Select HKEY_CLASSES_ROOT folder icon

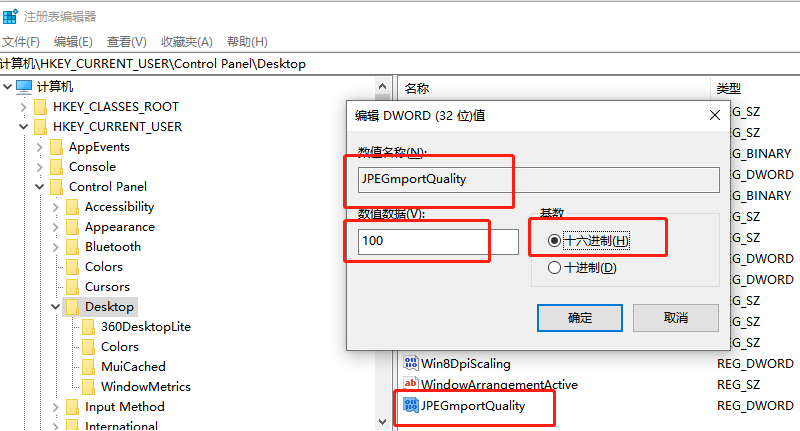(x=40, y=107)
